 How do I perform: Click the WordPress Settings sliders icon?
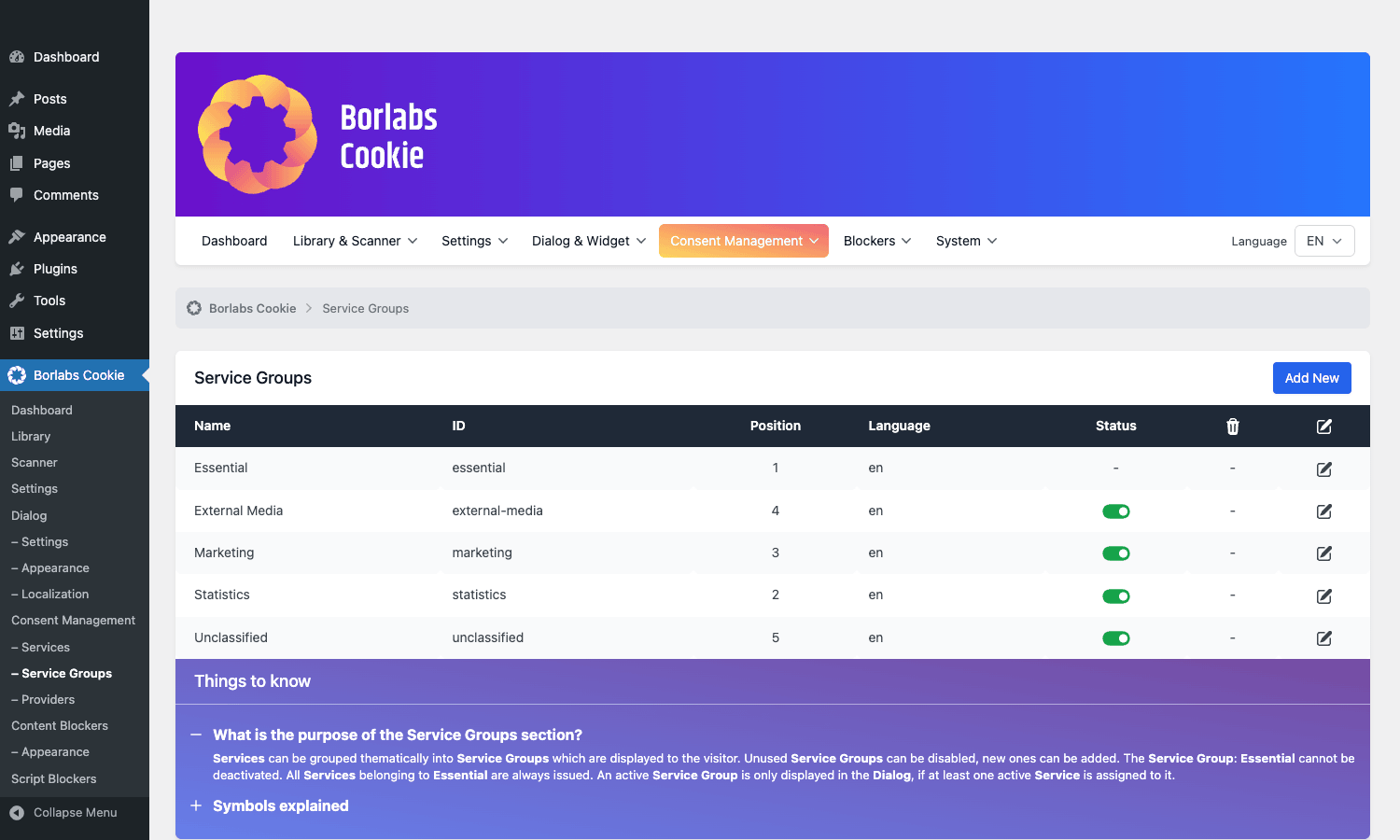tap(17, 333)
